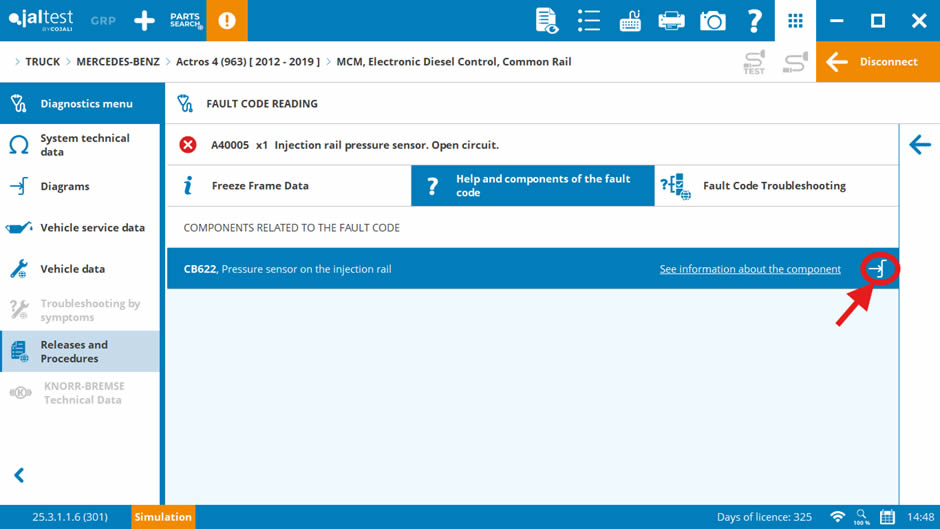Click the plus icon in top bar

click(144, 20)
